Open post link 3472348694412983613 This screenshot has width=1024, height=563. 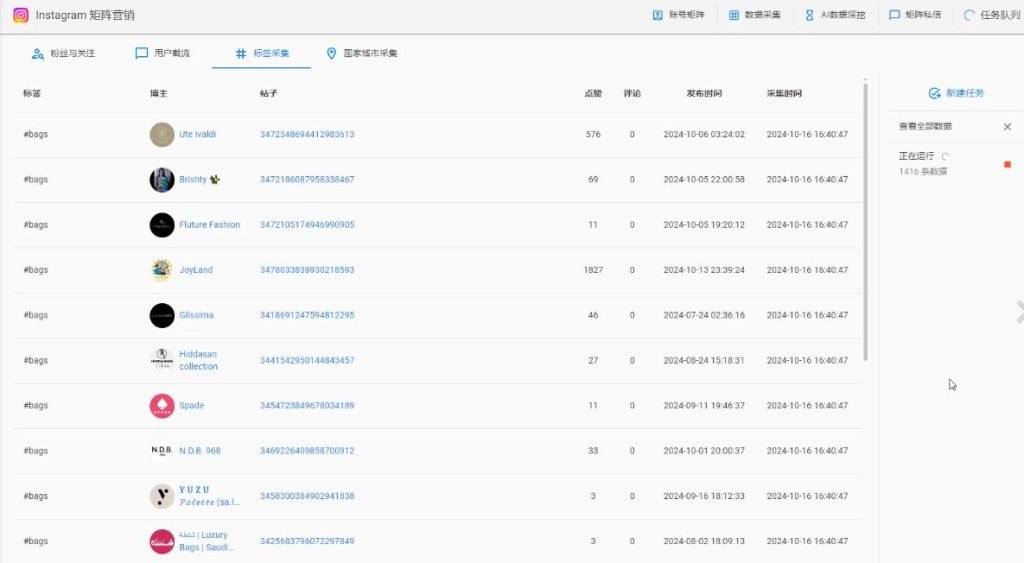[x=307, y=134]
